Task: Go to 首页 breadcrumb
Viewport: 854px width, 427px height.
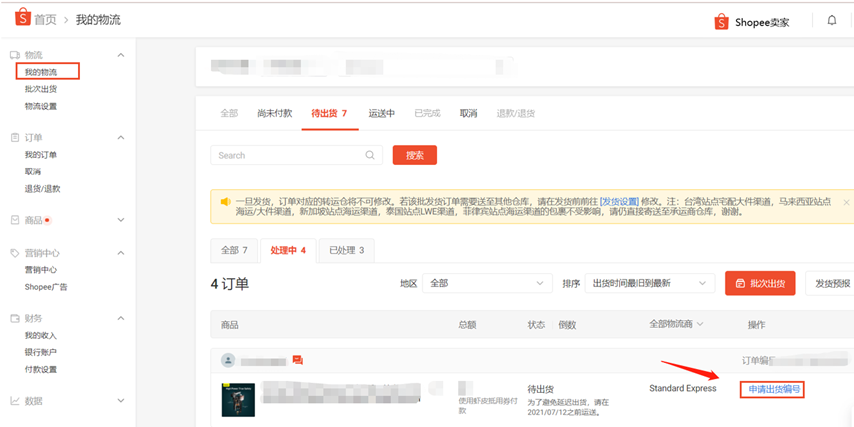Action: [x=45, y=20]
